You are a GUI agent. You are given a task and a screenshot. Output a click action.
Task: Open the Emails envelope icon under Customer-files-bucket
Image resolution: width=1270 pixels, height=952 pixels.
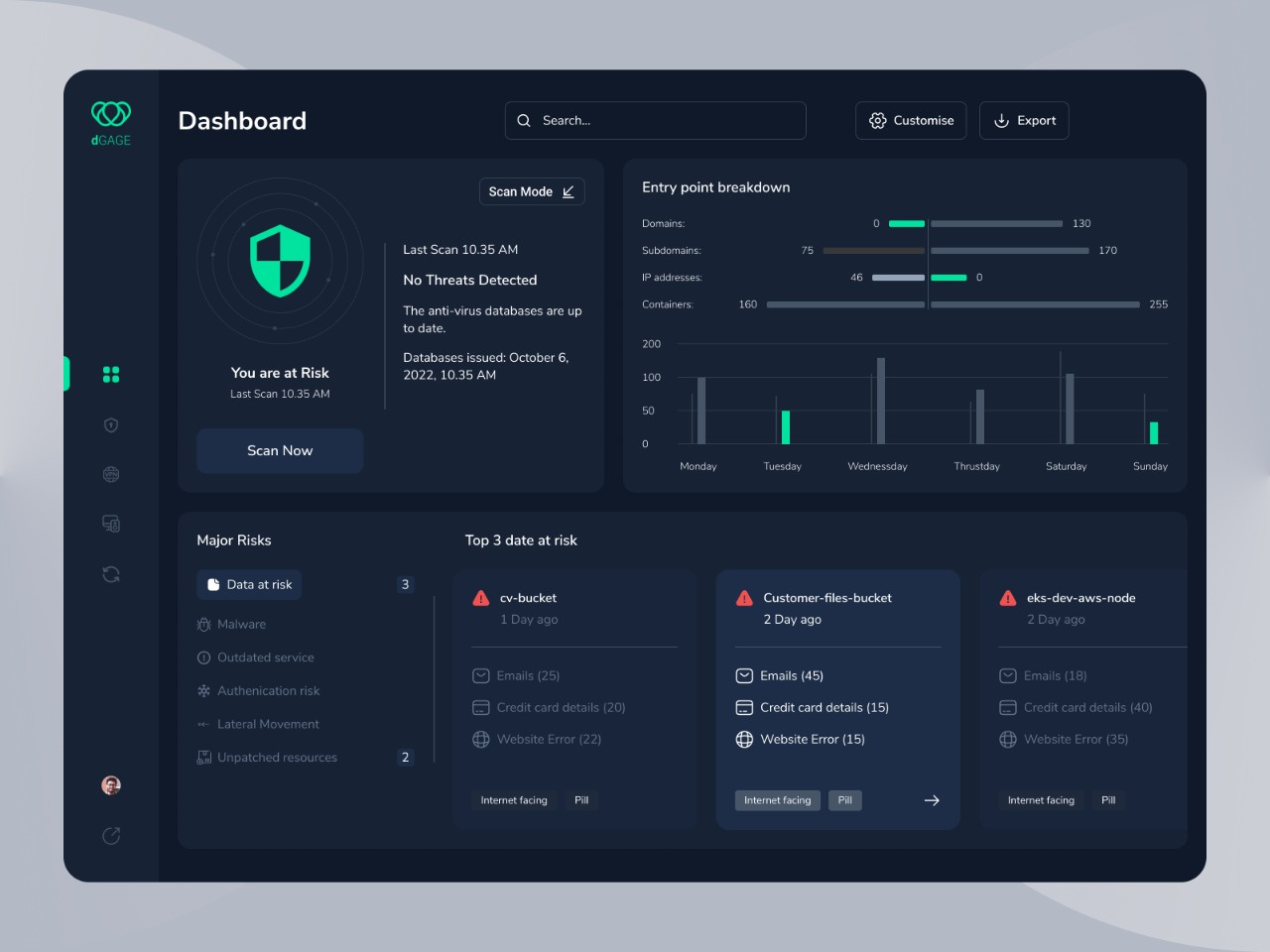[x=744, y=675]
